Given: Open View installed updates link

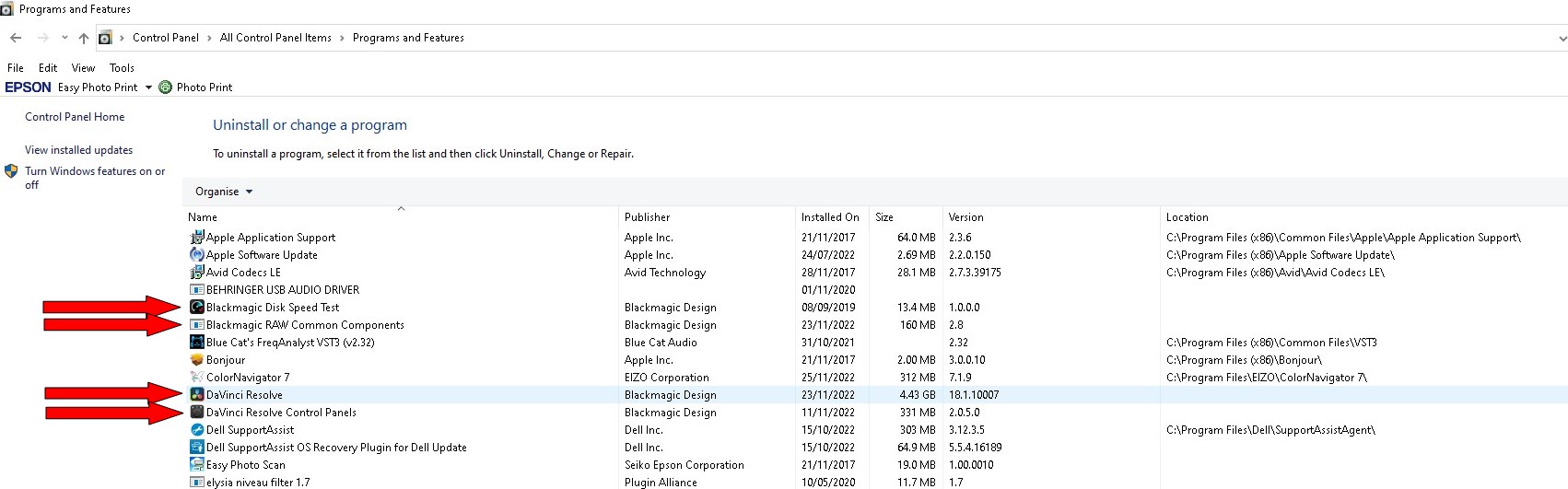Looking at the screenshot, I should [x=78, y=150].
